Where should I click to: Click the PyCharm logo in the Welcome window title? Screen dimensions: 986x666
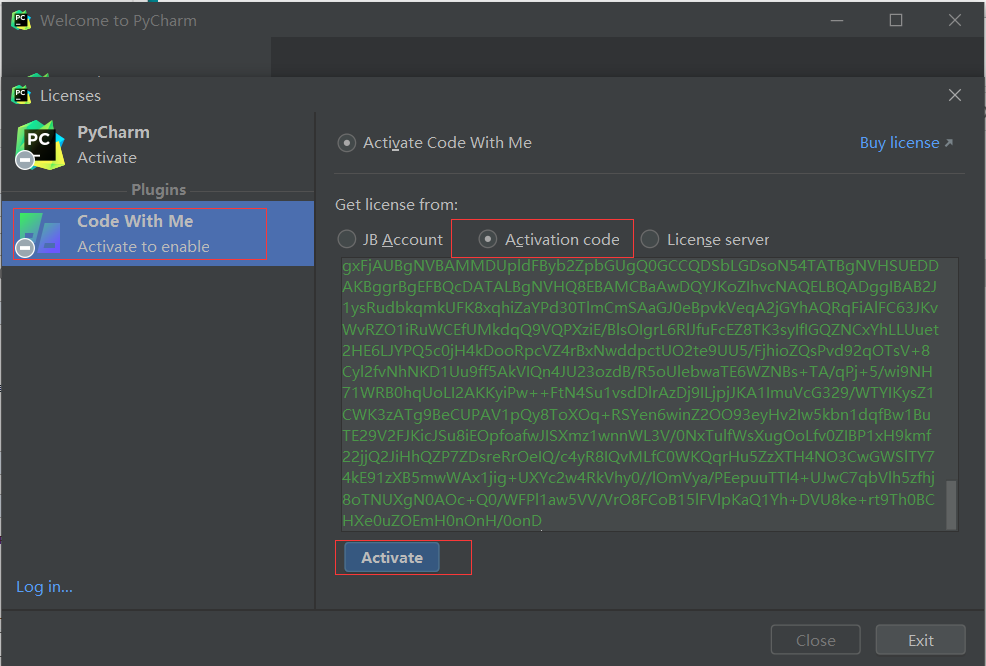21,20
